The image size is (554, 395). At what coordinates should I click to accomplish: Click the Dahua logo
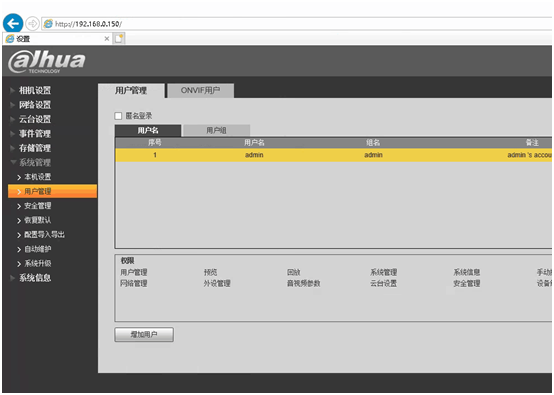[x=47, y=61]
